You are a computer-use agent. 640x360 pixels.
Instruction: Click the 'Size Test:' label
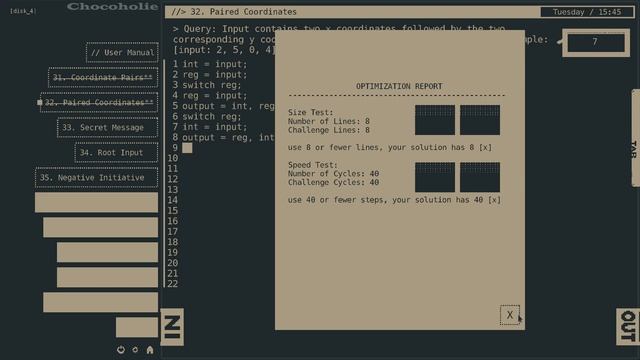click(311, 112)
